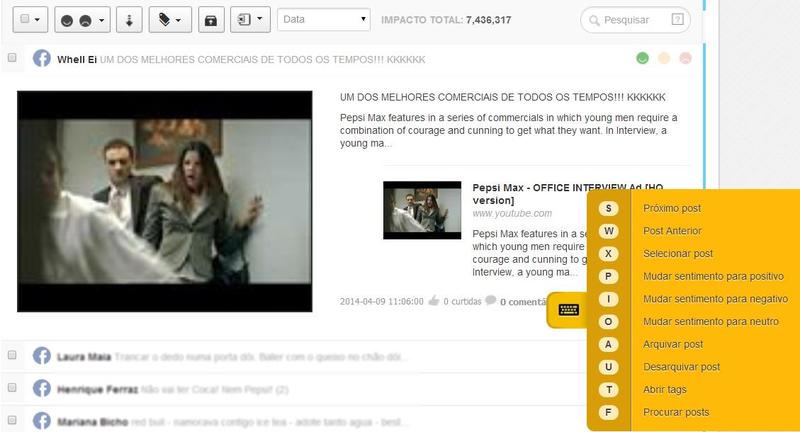800x432 pixels.
Task: Toggle the keyboard shortcuts panel icon
Action: (568, 310)
